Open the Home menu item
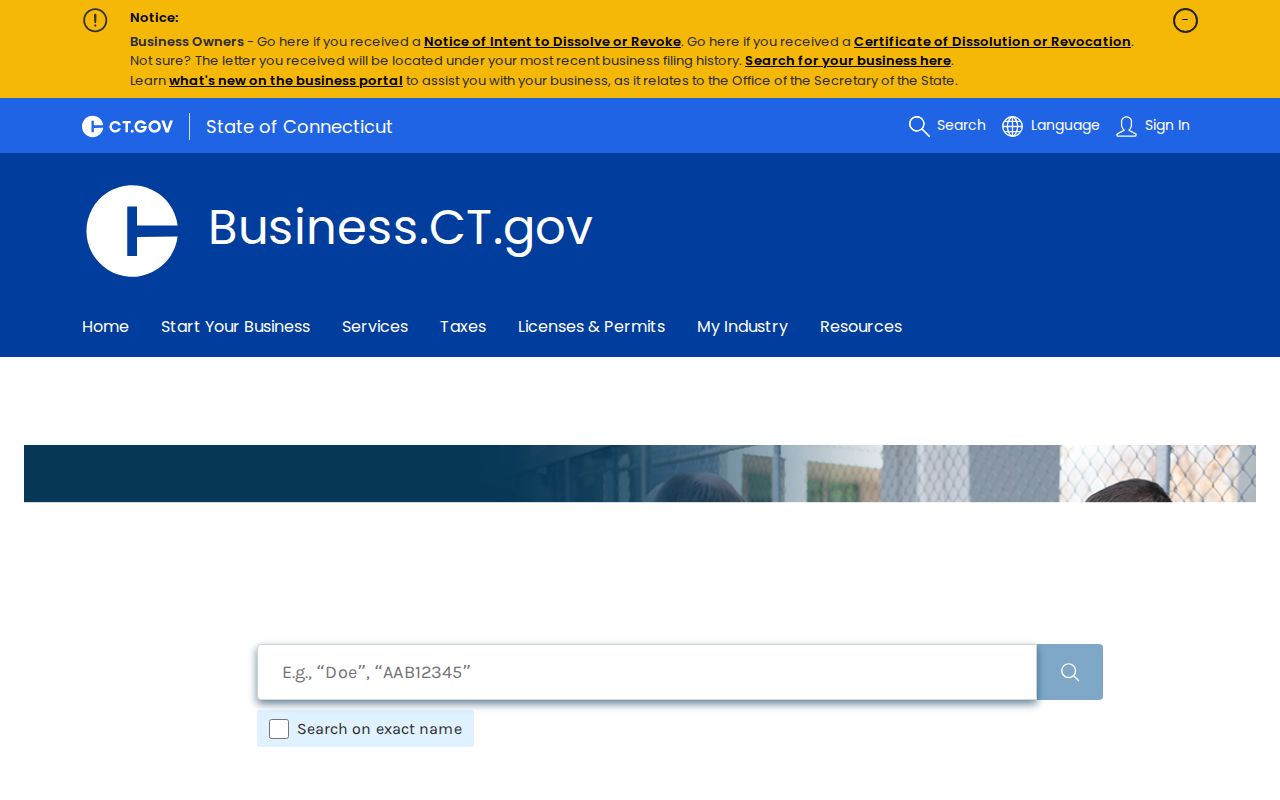The image size is (1280, 800). [x=105, y=326]
